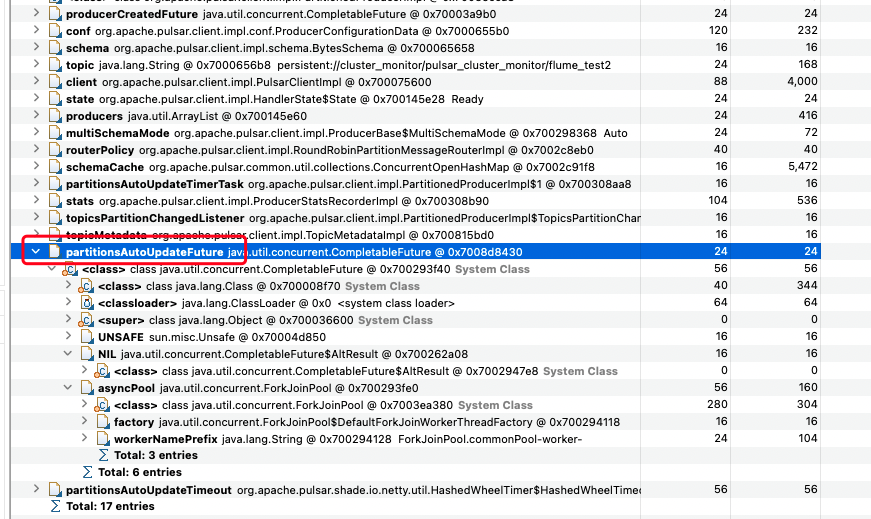The image size is (871, 519).
Task: Click the partitionsAutoUpdateTimeout object icon
Action: [54, 490]
